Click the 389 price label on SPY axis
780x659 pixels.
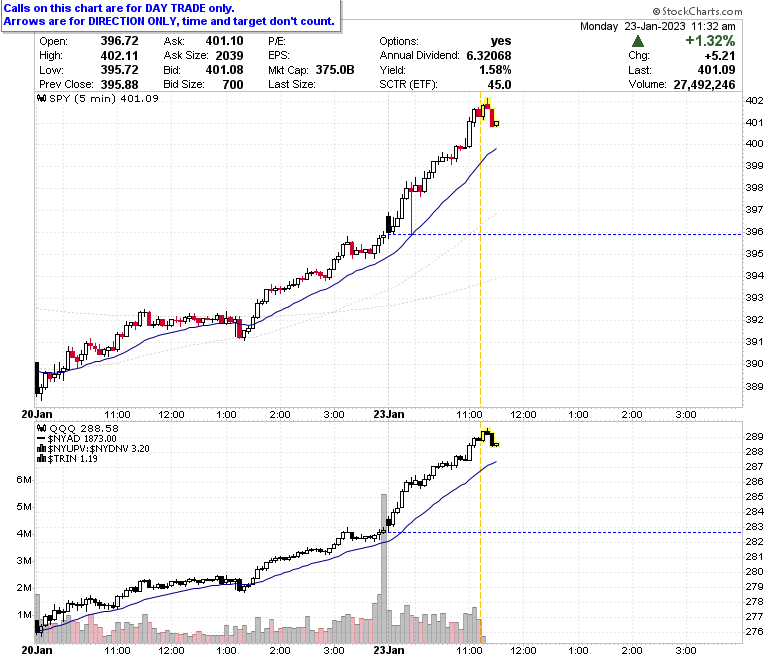point(754,386)
